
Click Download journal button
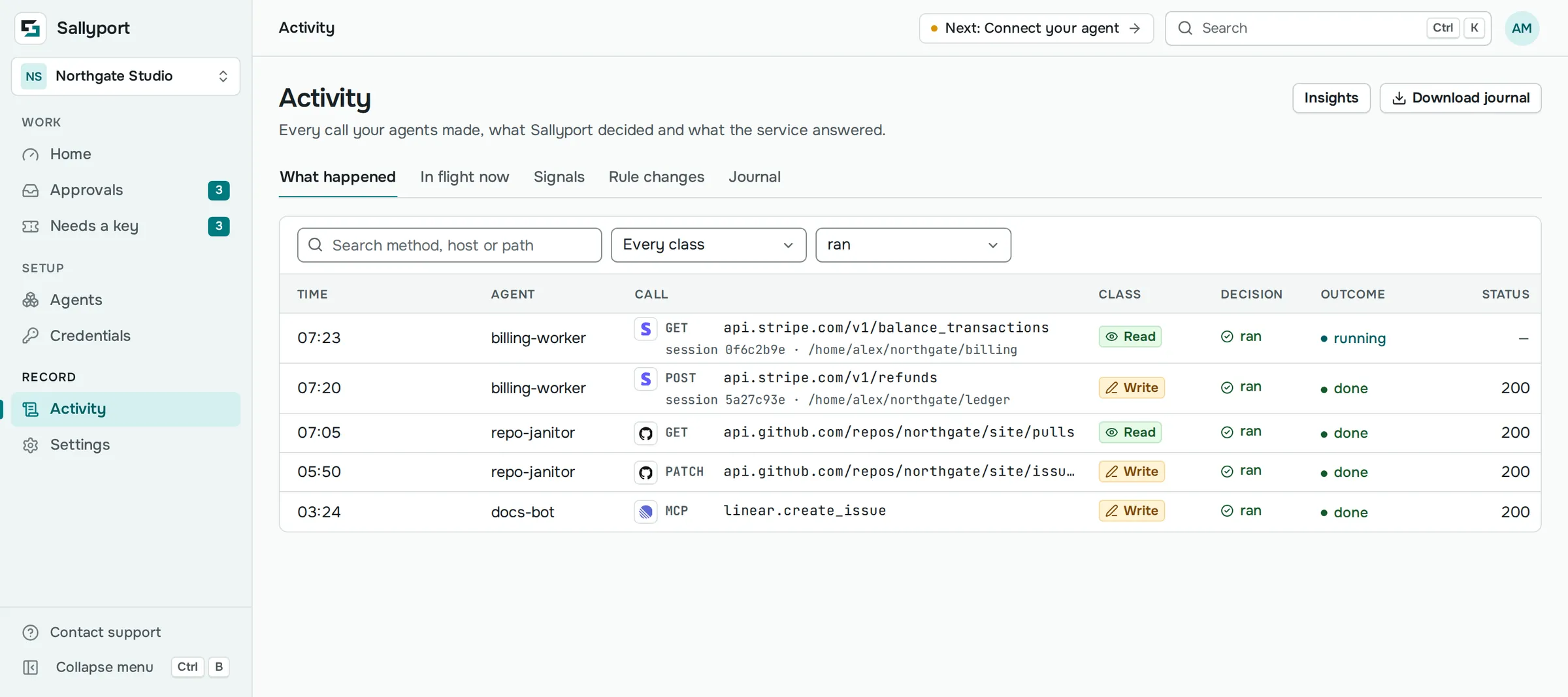[x=1460, y=98]
